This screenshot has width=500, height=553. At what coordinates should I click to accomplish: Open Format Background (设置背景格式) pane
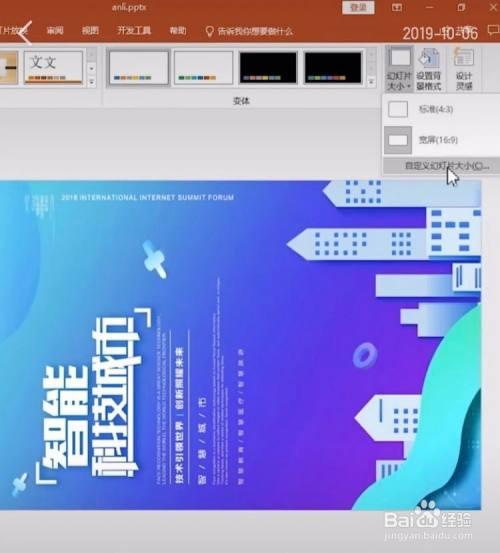(x=429, y=69)
